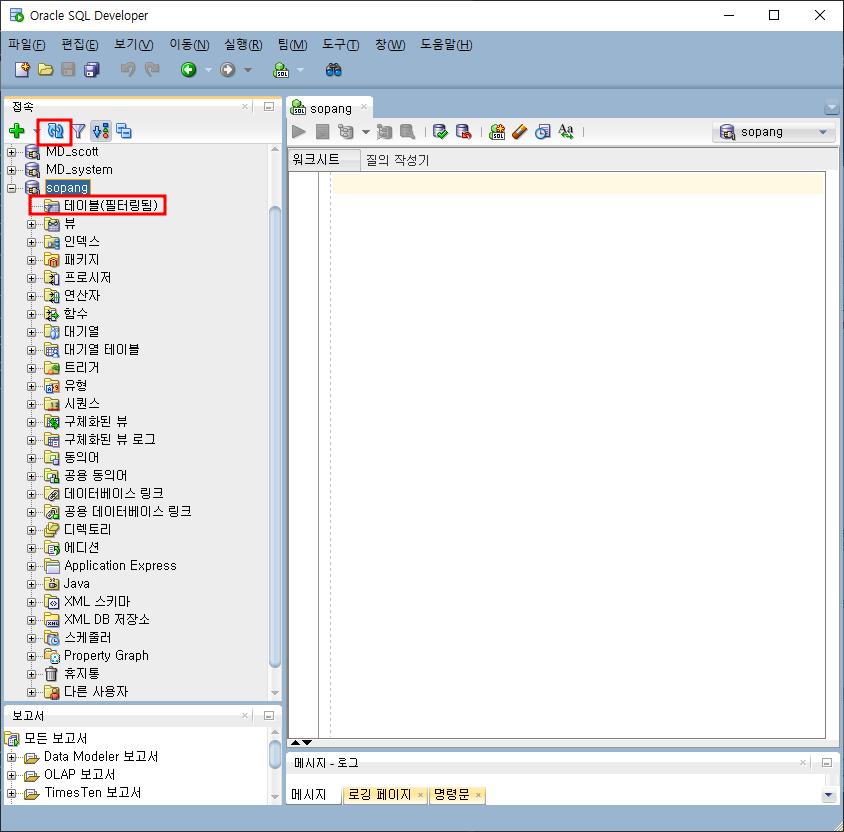Open the sopang connection dropdown at right
Viewport: 844px width, 832px height.
point(774,132)
